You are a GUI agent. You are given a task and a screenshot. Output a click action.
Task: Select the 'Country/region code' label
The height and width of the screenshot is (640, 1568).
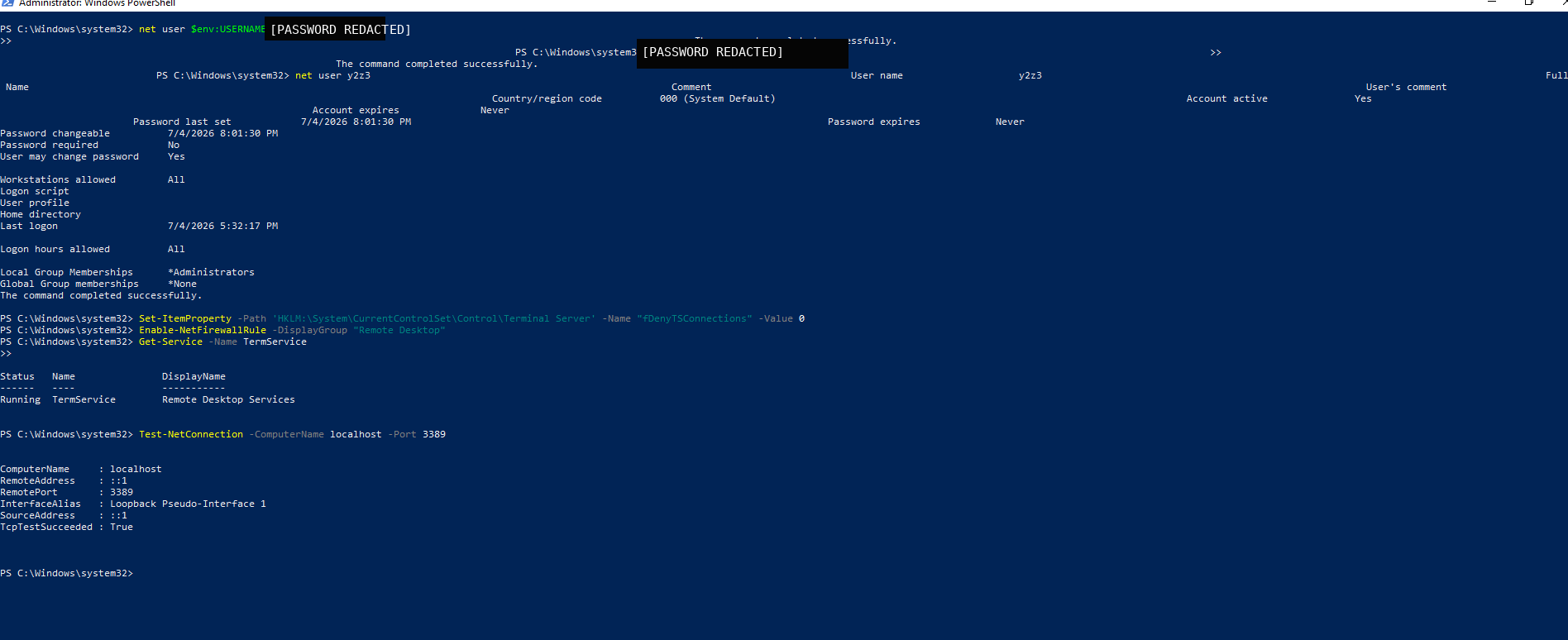click(547, 98)
